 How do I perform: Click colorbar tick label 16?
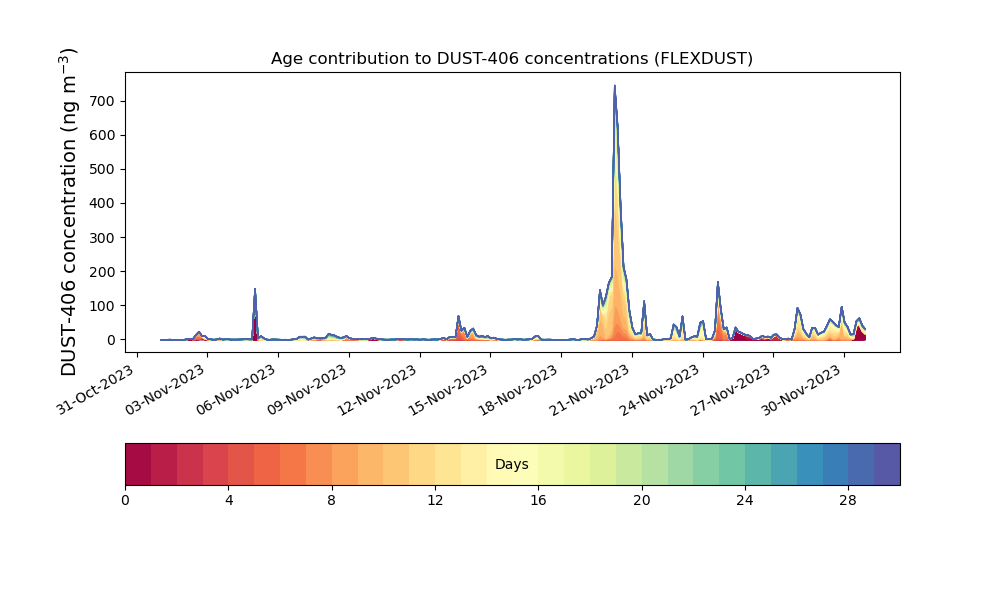tap(538, 501)
